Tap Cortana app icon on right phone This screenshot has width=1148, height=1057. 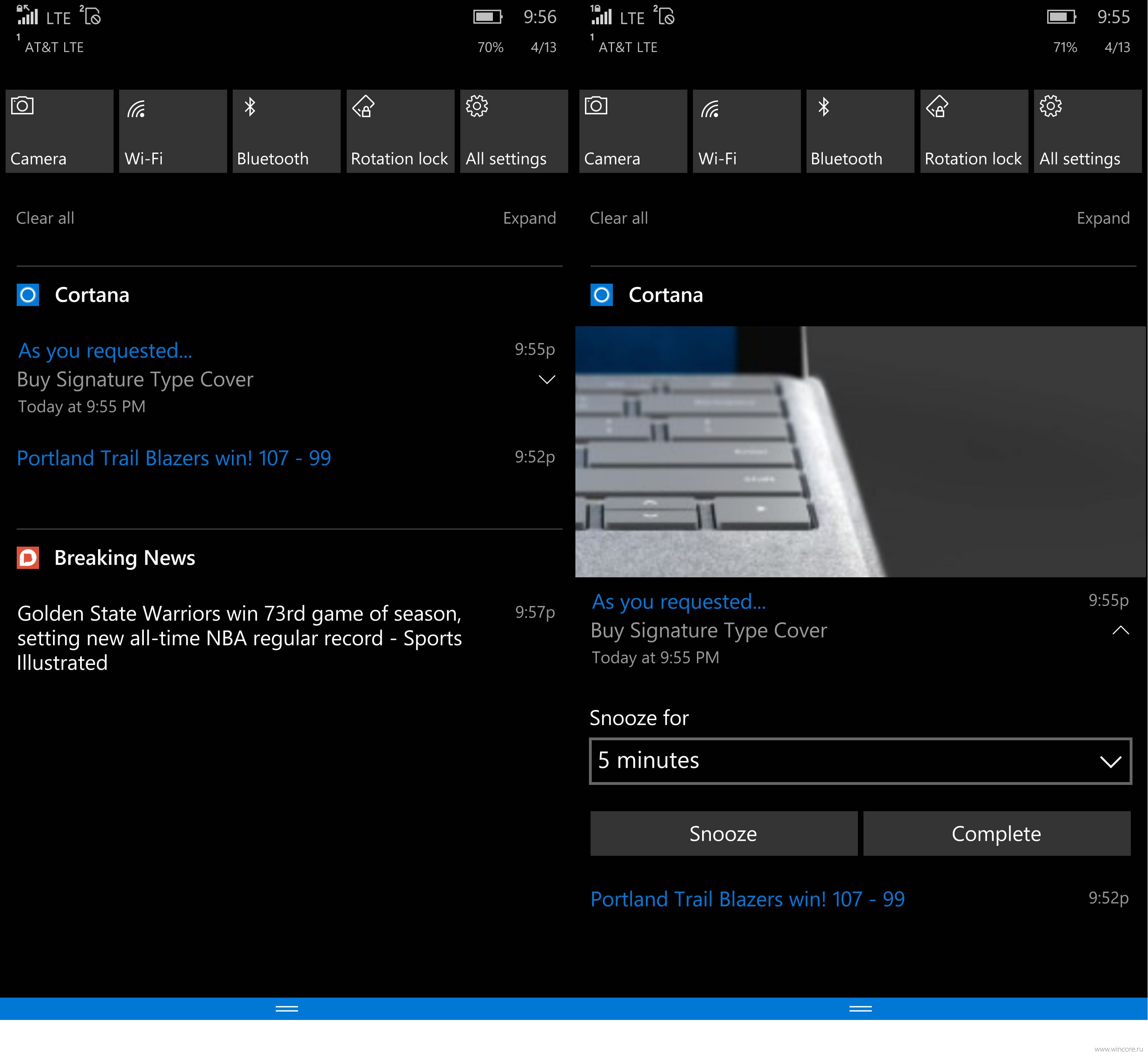(x=602, y=295)
